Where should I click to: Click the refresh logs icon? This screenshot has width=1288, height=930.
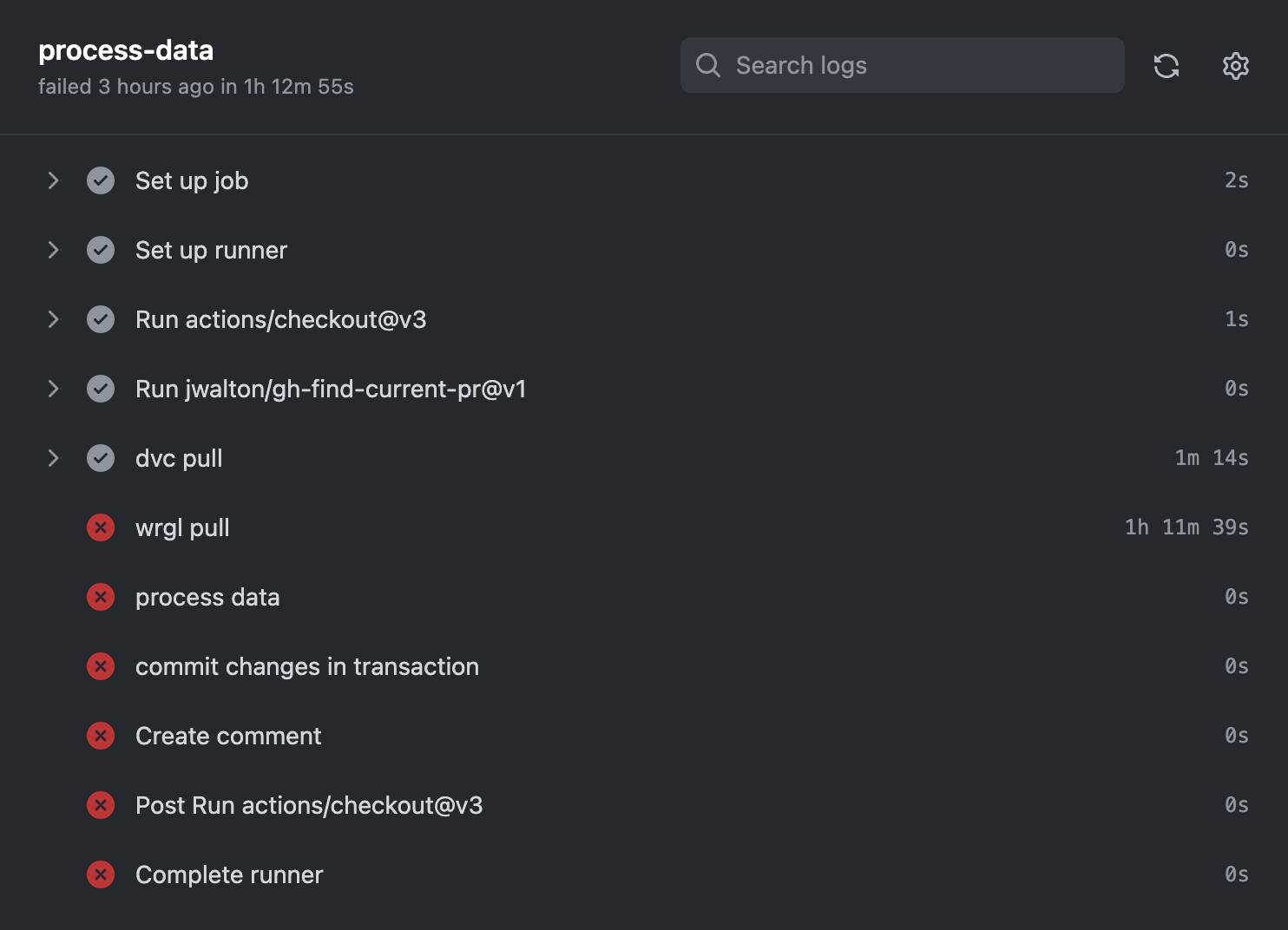pyautogui.click(x=1166, y=66)
